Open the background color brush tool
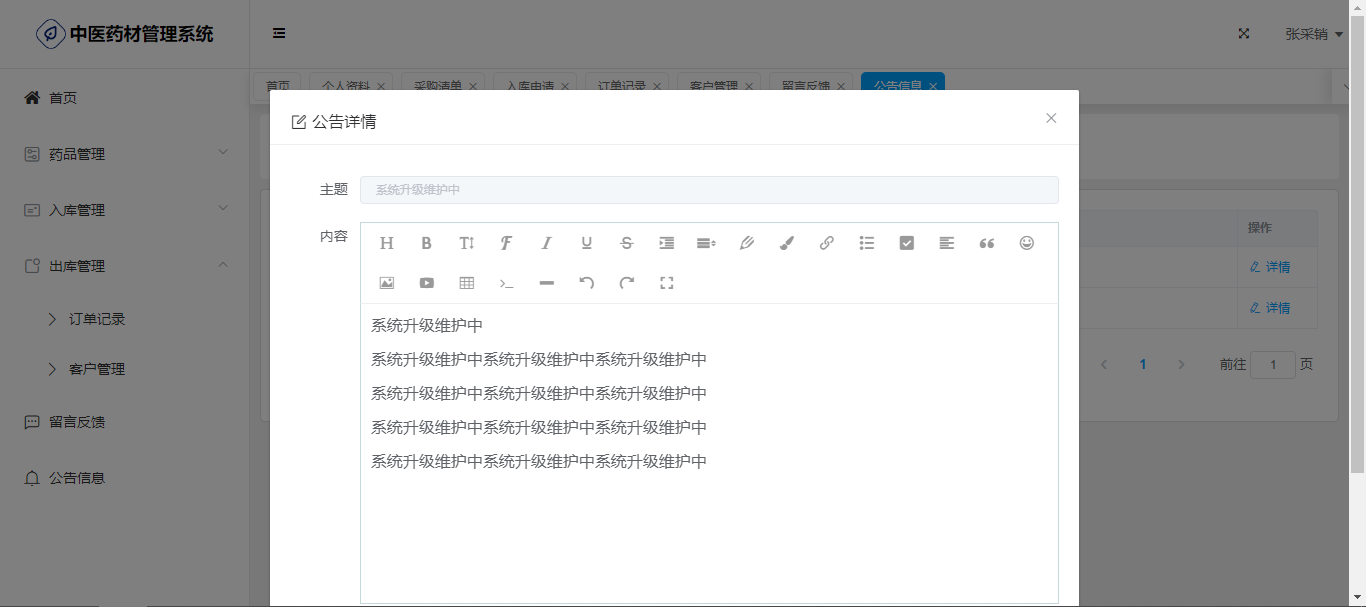The image size is (1366, 607). (787, 243)
